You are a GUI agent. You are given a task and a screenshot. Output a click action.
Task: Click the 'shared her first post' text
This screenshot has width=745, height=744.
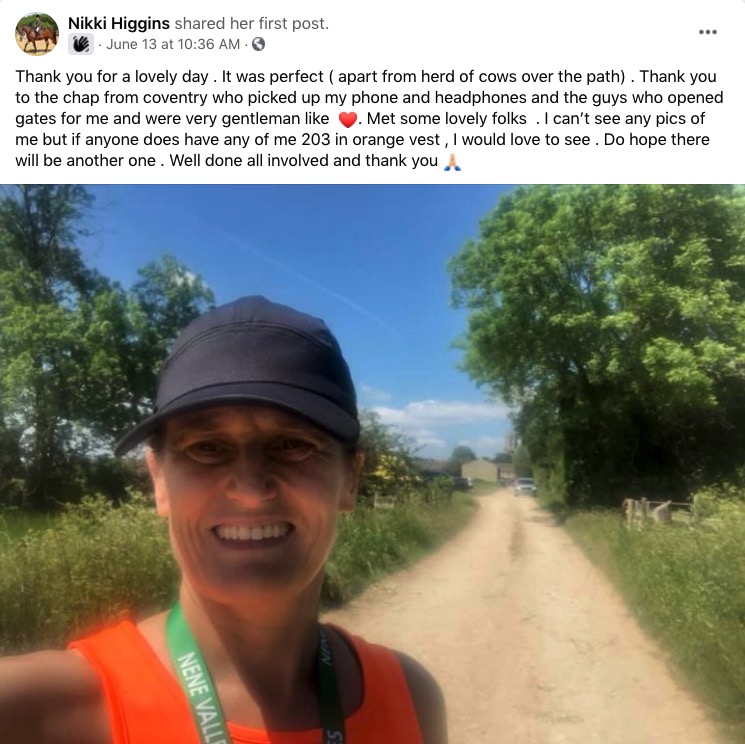click(251, 23)
